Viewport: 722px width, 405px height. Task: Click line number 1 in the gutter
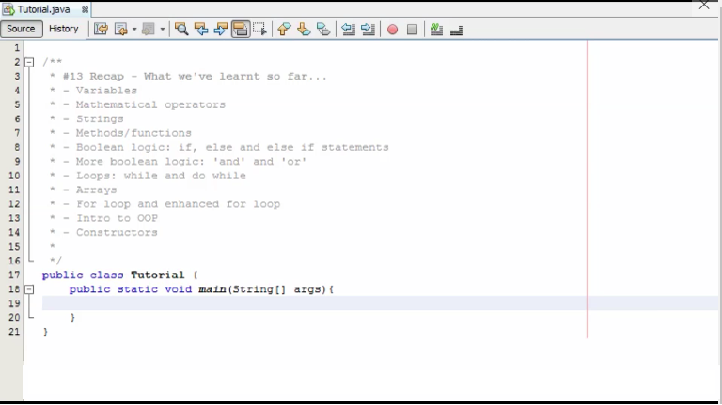click(17, 47)
